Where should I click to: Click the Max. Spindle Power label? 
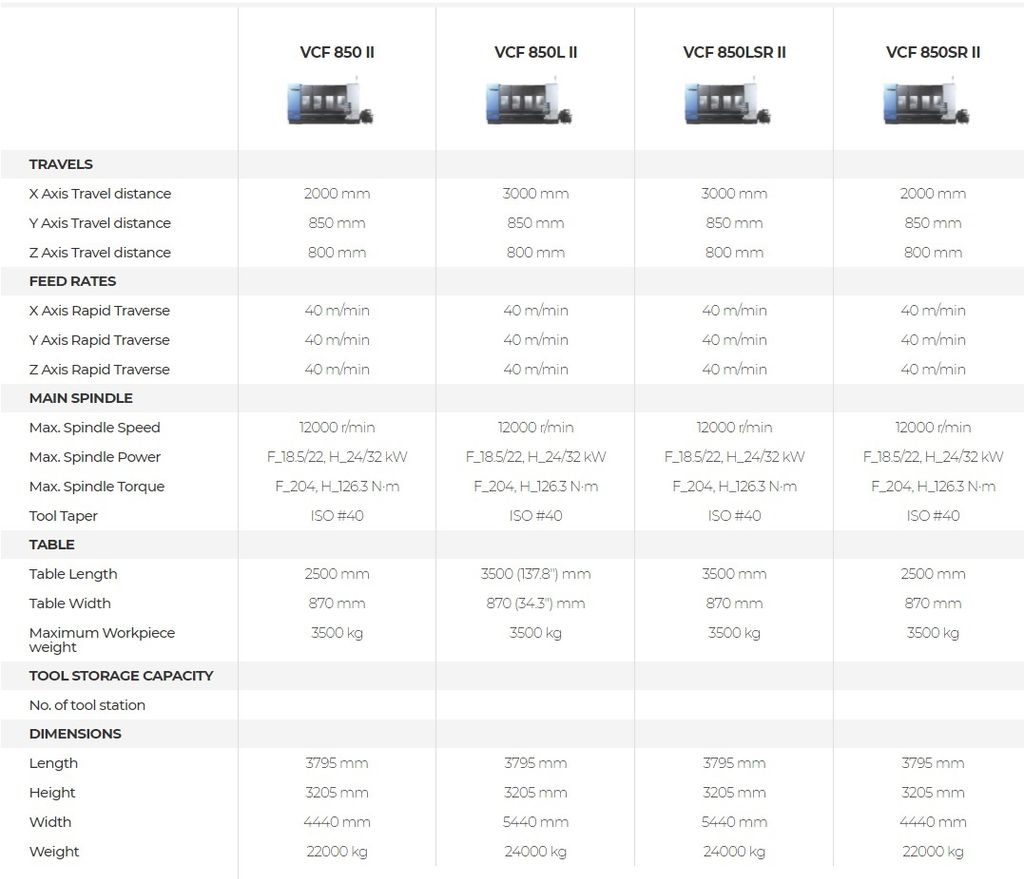tap(95, 456)
